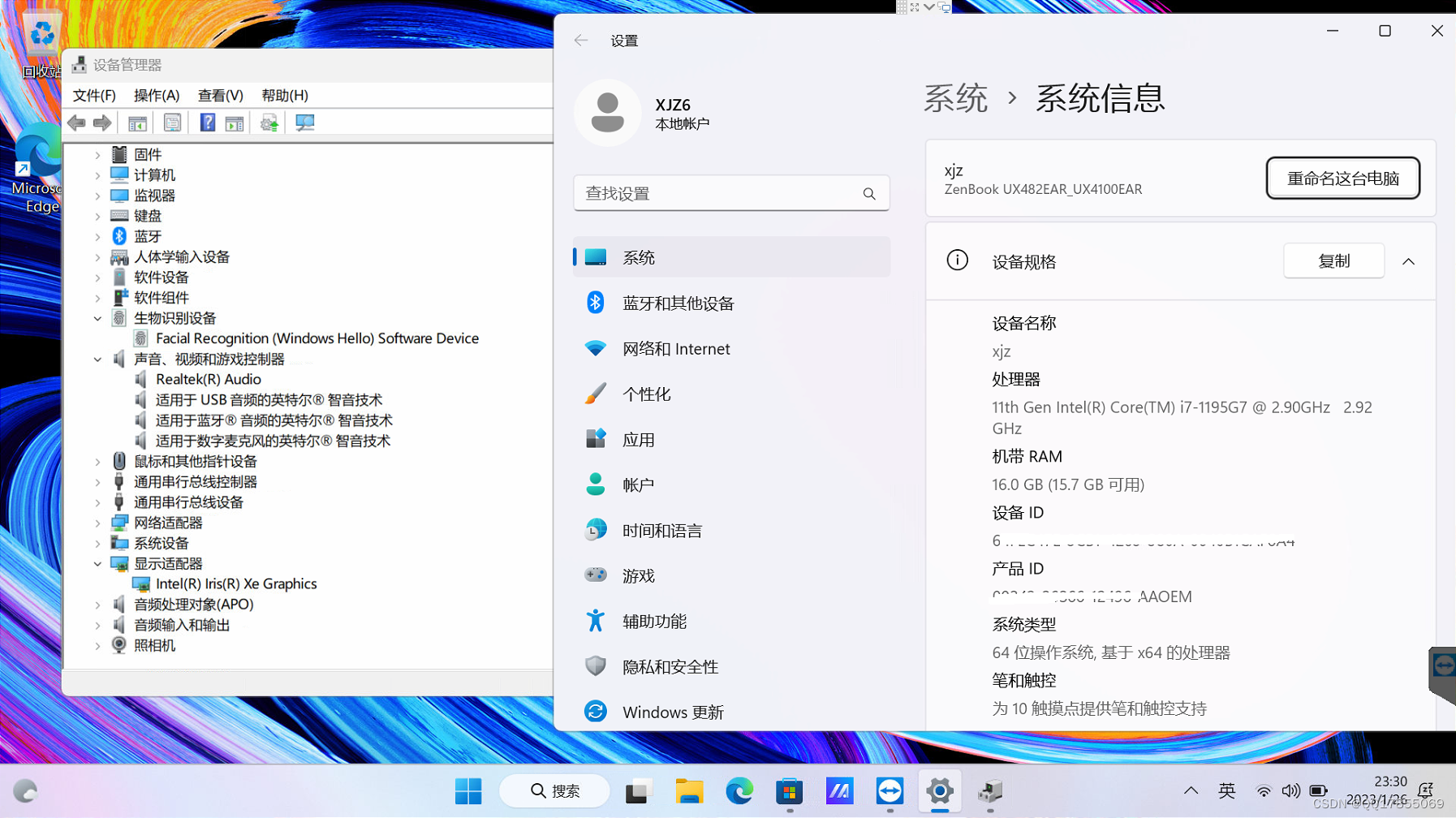This screenshot has width=1456, height=818.
Task: Open 隐私和安全性 settings page
Action: [x=731, y=666]
